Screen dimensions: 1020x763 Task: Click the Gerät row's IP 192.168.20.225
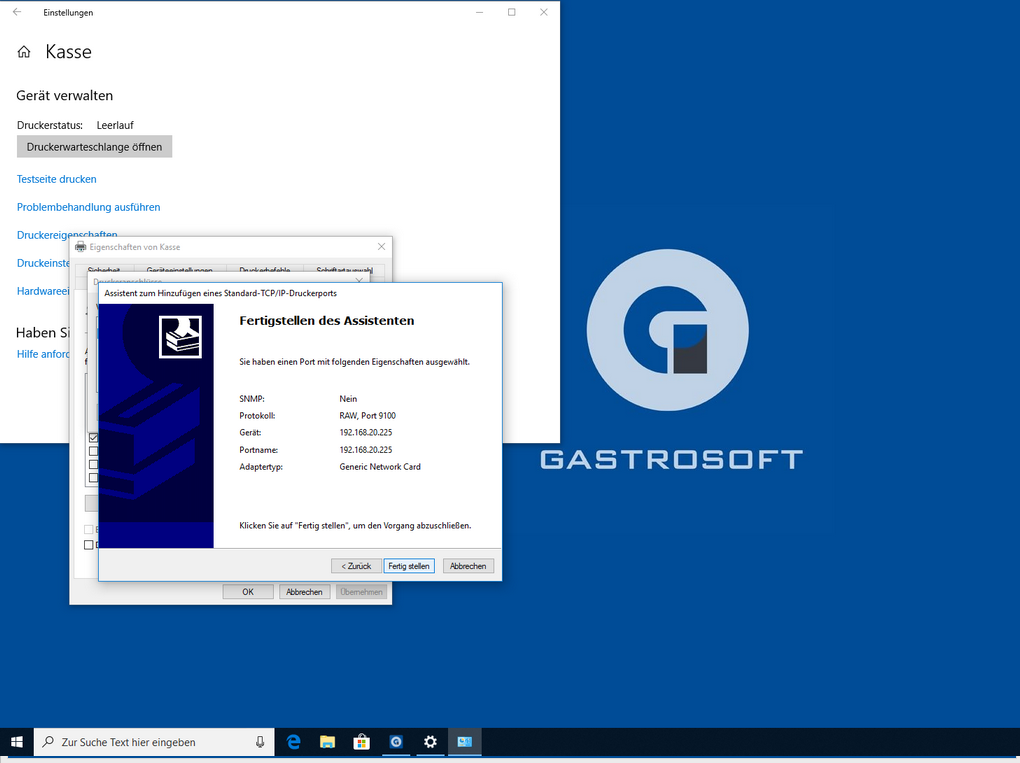(366, 433)
